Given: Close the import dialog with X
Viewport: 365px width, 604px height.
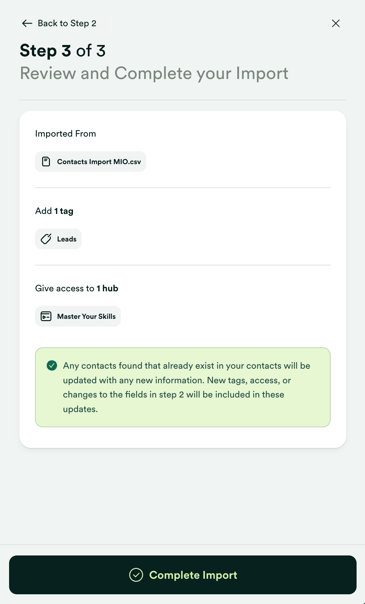Looking at the screenshot, I should click(336, 23).
